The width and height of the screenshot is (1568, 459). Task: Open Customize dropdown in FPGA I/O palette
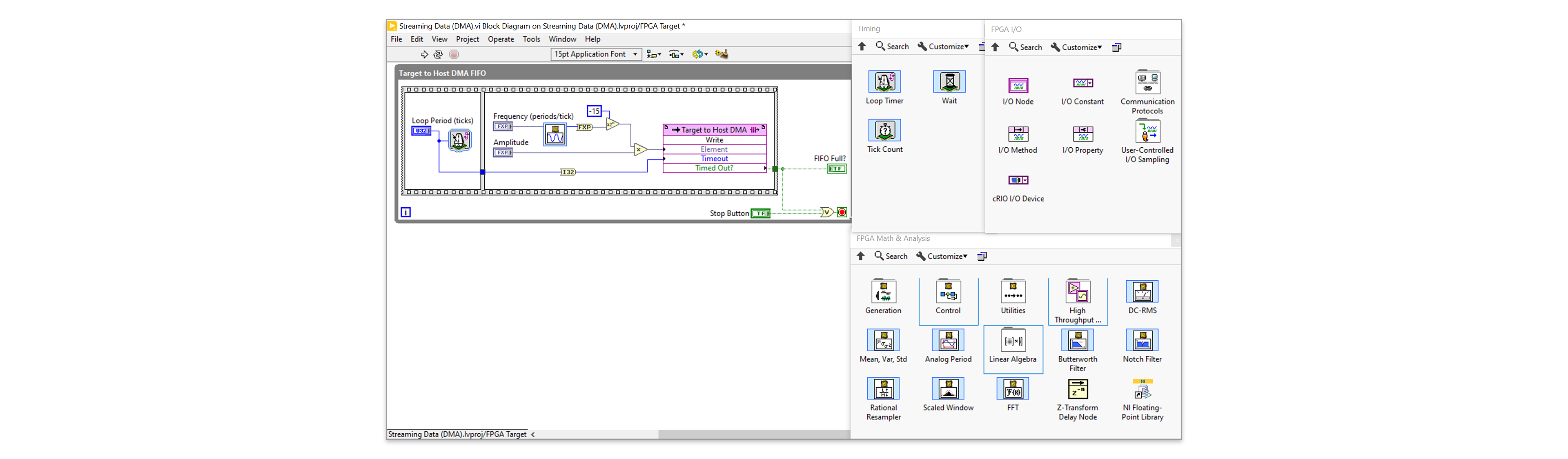[x=1077, y=47]
